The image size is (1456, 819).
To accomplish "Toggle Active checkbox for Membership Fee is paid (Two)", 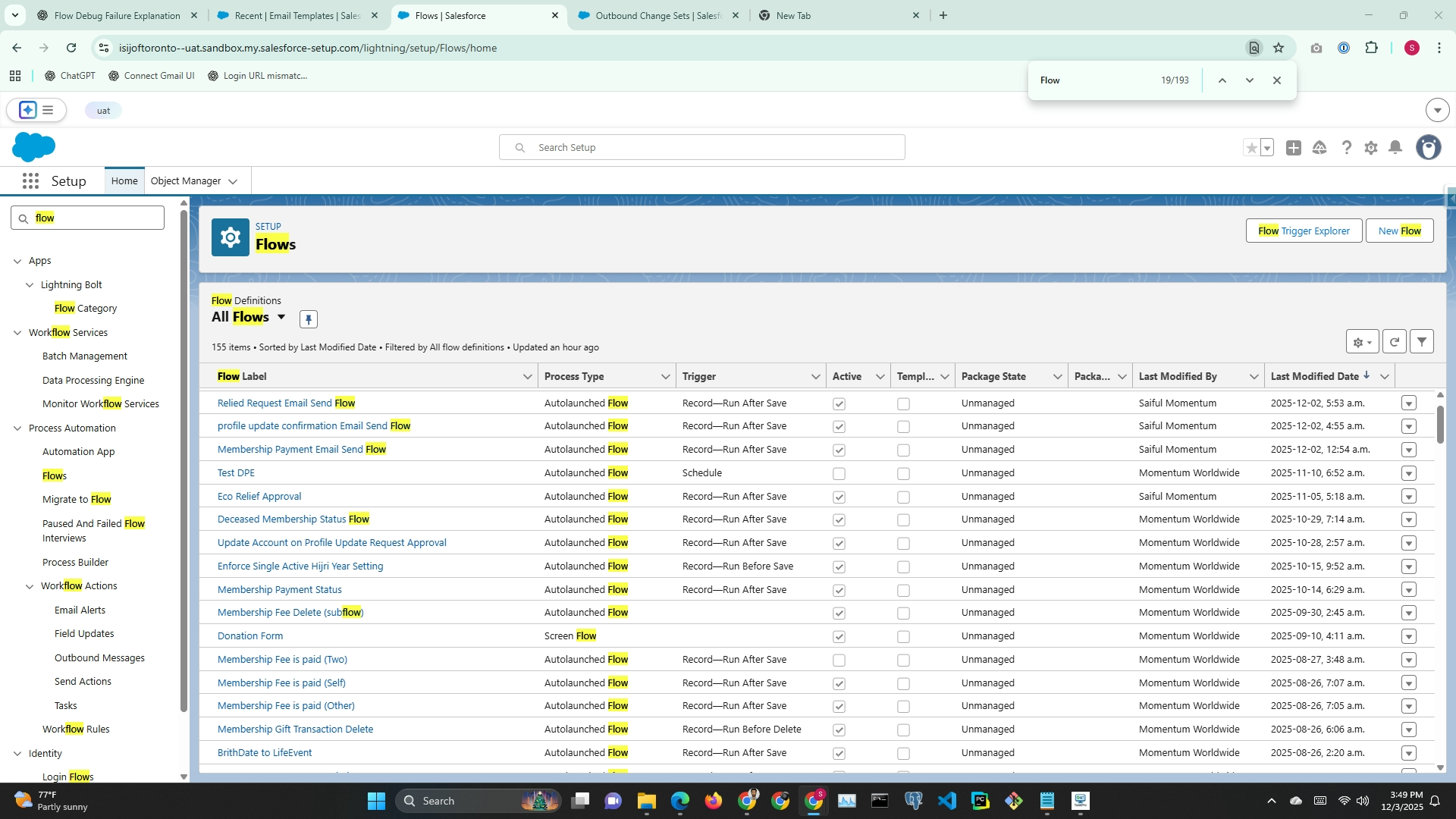I will (839, 661).
